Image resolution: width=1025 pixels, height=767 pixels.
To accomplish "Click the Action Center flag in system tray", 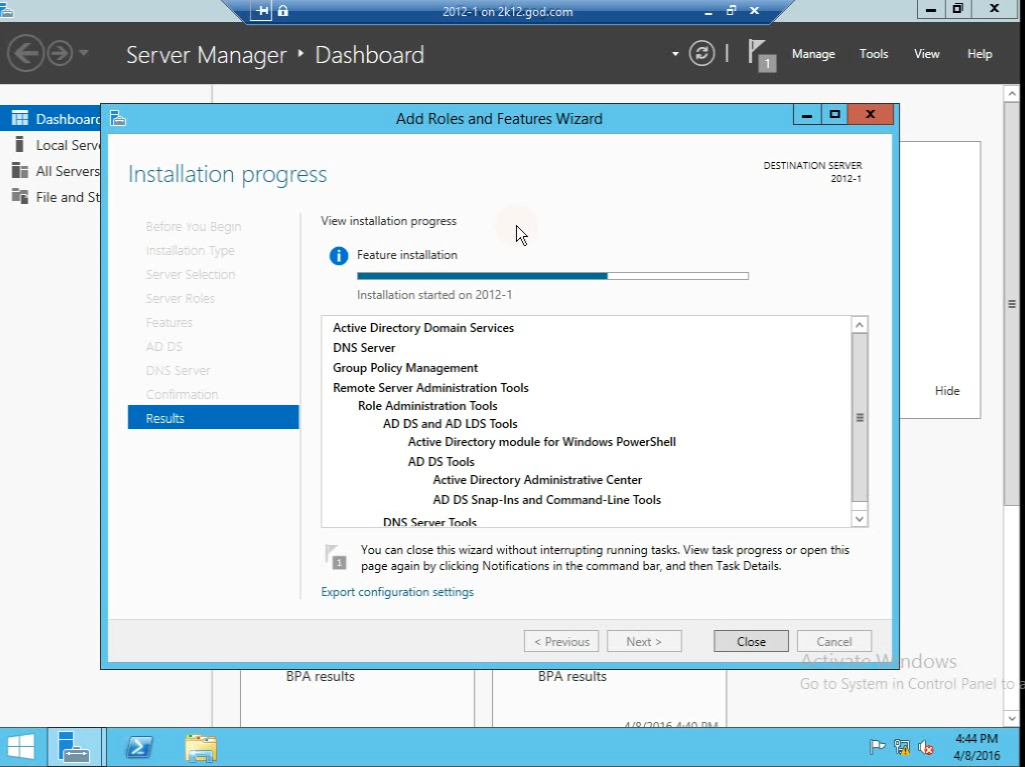I will pyautogui.click(x=877, y=747).
